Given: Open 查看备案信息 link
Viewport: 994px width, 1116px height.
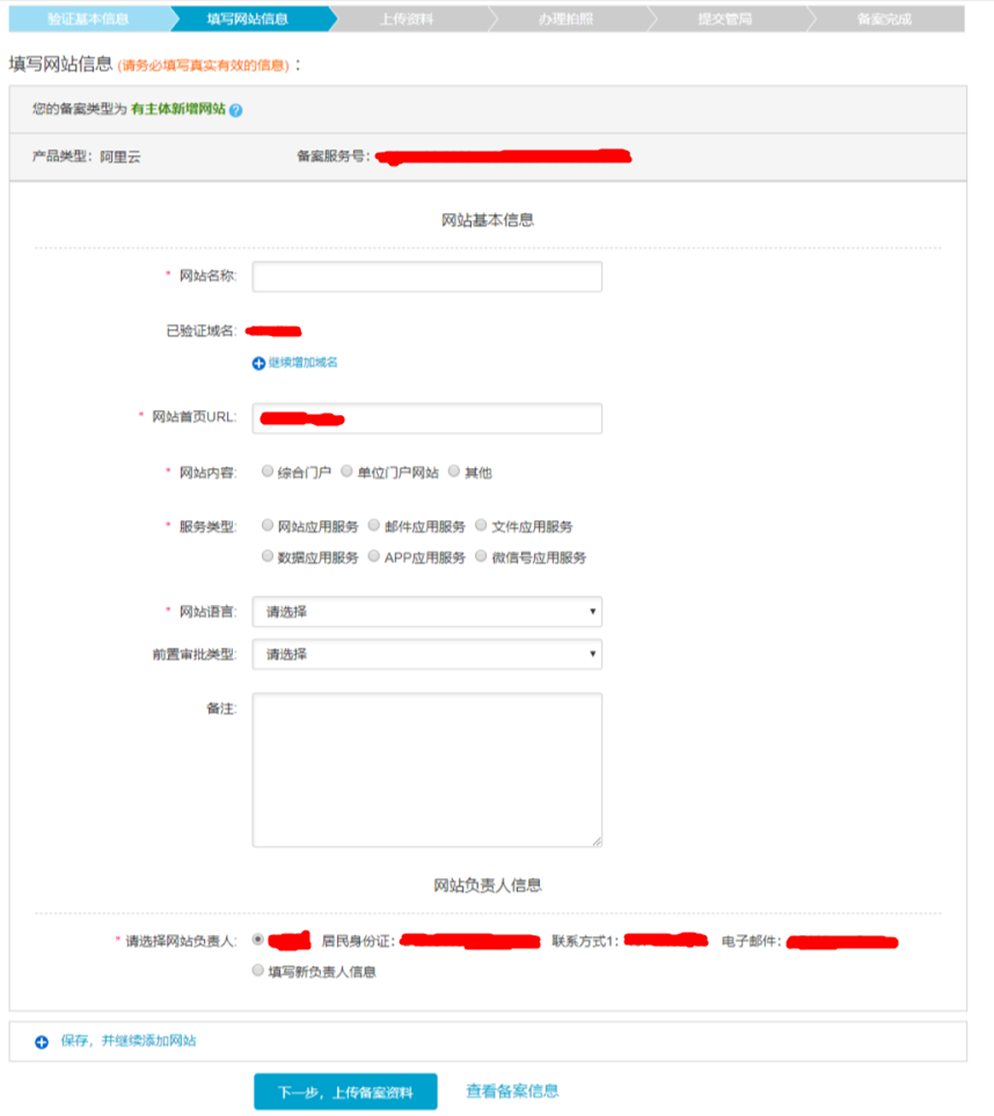Looking at the screenshot, I should (512, 1091).
